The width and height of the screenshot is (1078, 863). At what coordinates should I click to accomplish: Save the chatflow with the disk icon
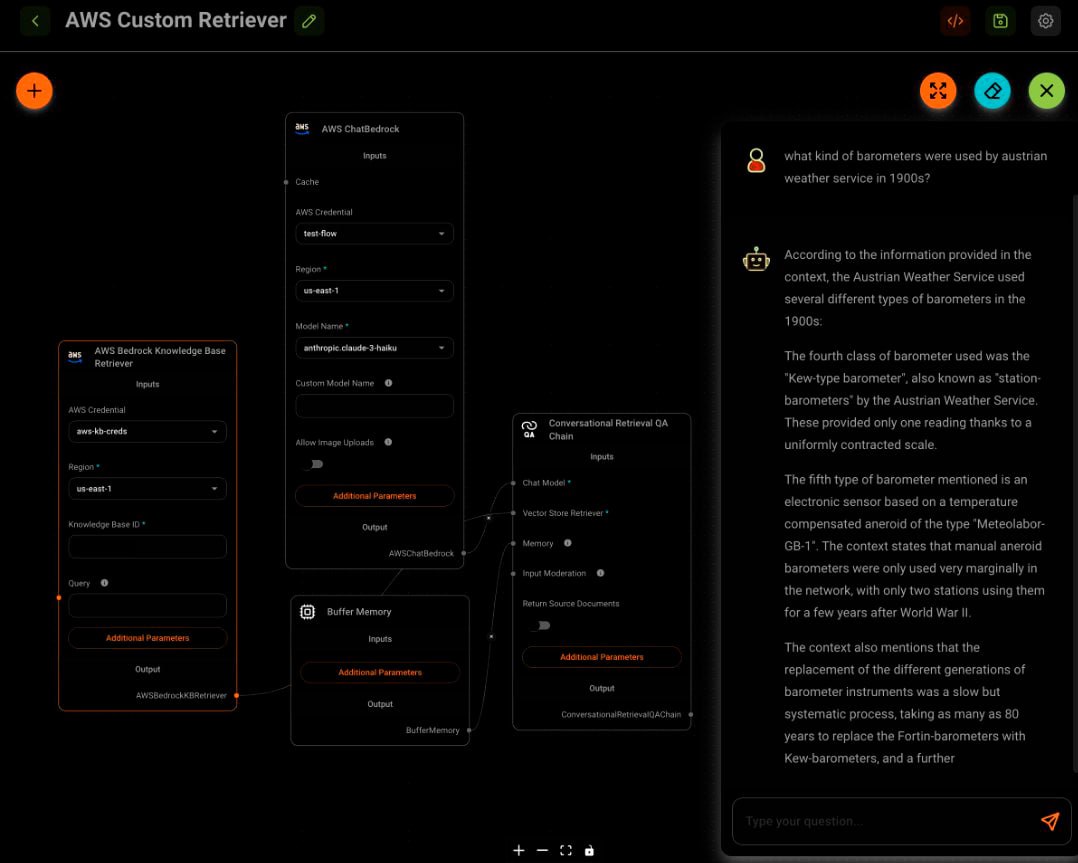point(1000,21)
